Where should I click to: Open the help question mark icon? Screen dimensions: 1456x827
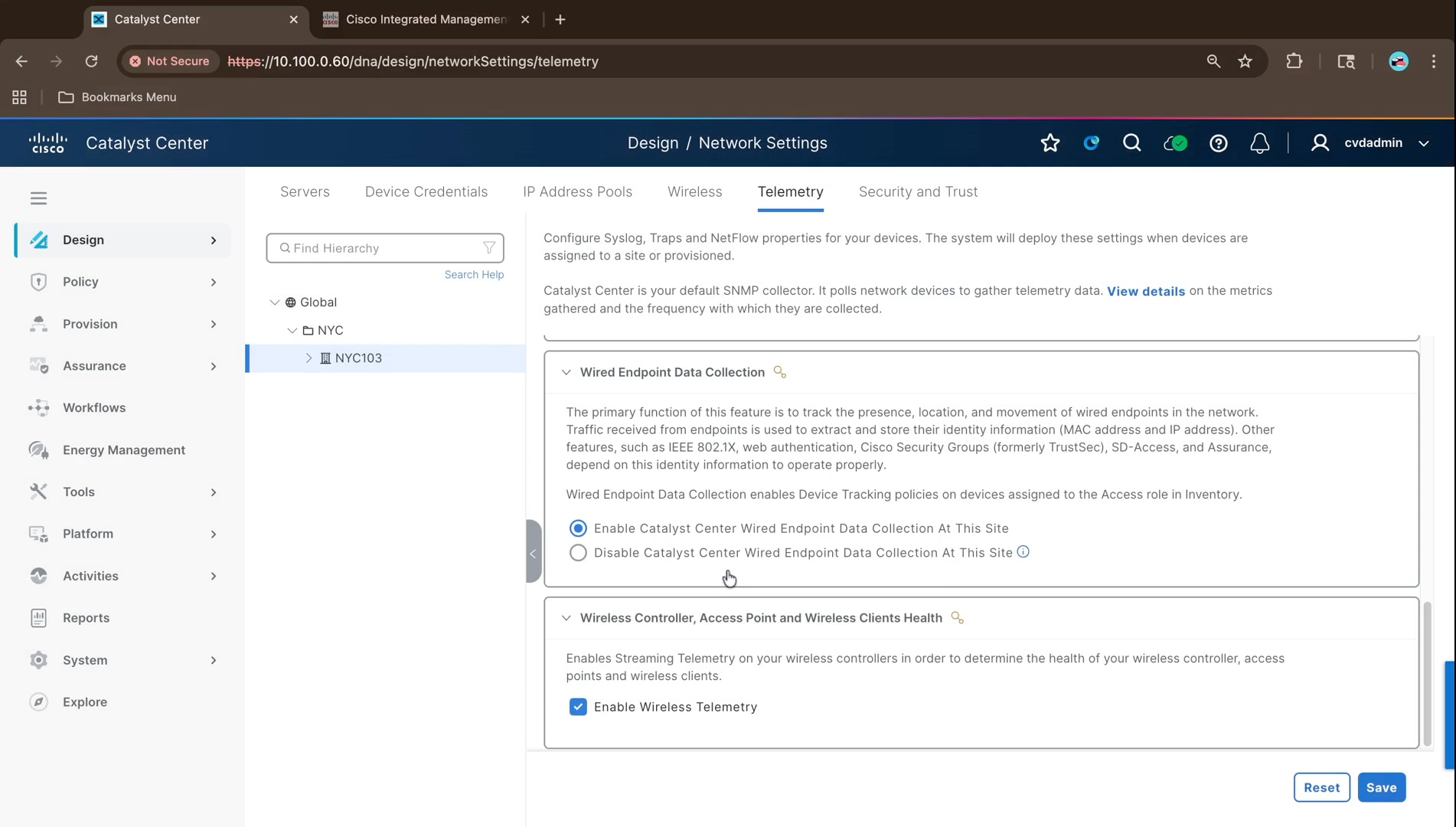1219,143
